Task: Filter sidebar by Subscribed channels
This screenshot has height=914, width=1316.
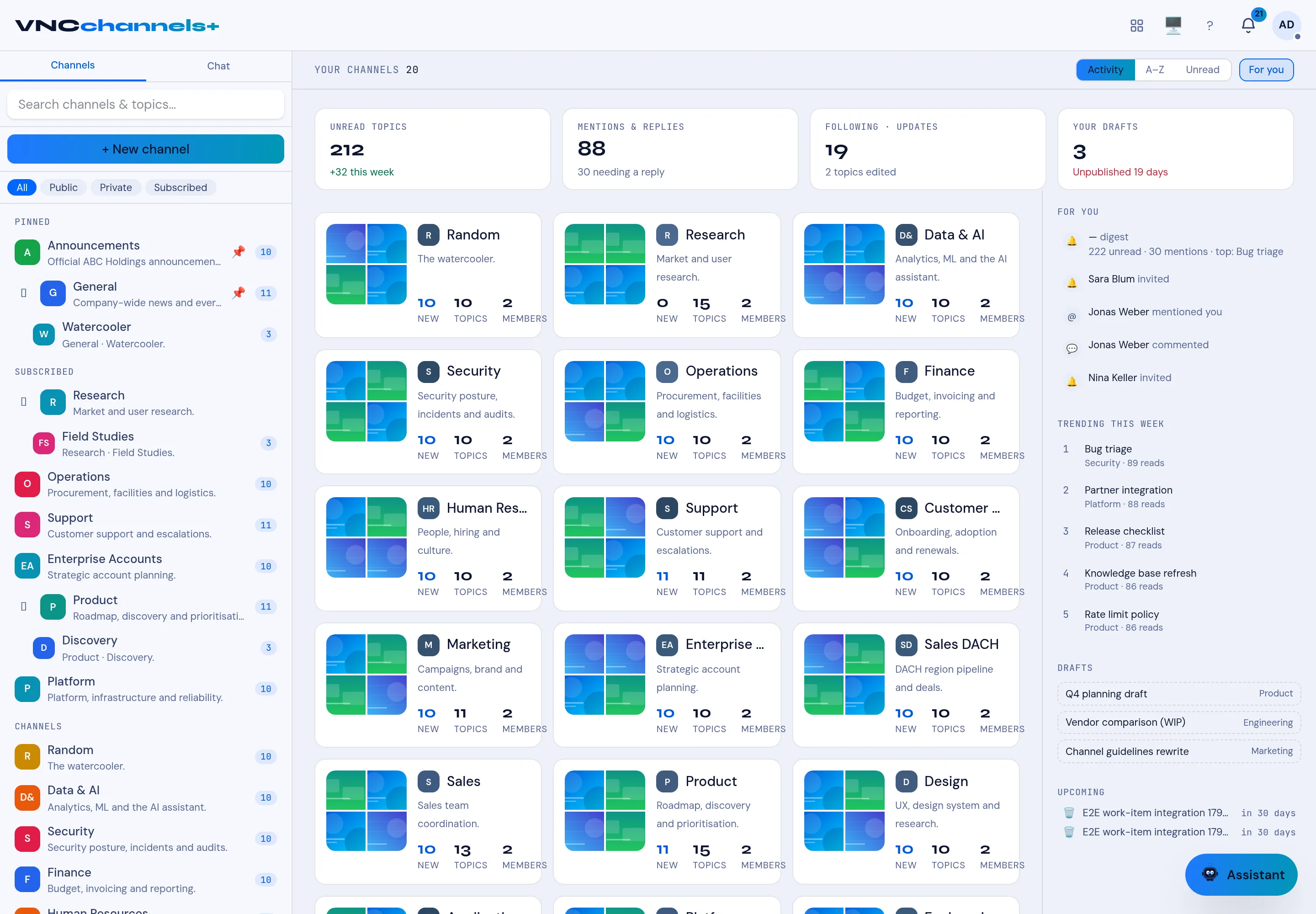Action: click(x=180, y=187)
